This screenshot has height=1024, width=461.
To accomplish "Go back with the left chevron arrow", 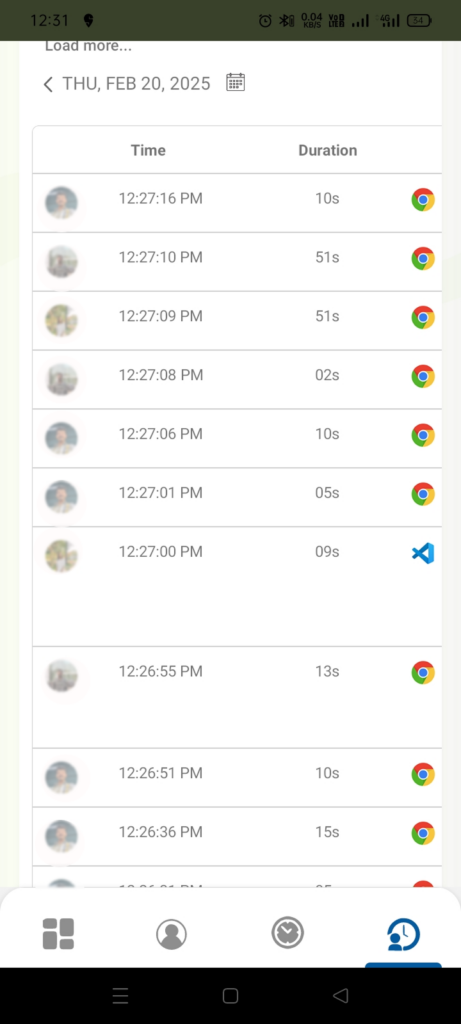I will [48, 84].
